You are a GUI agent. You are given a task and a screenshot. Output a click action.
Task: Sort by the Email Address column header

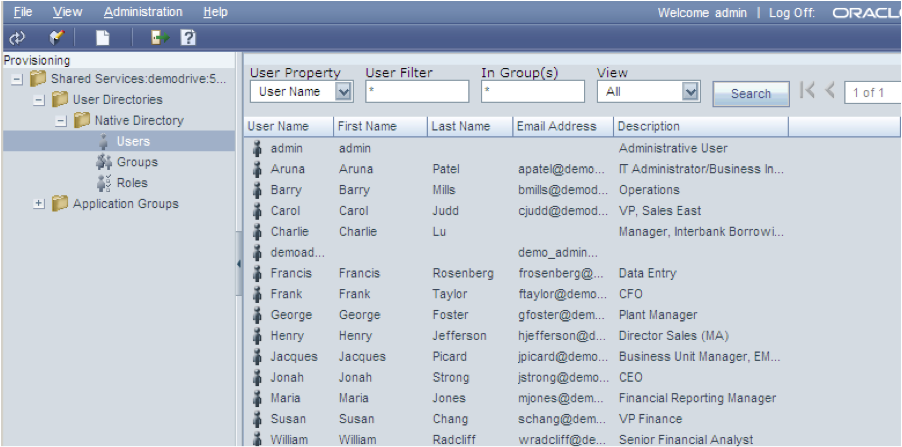click(x=557, y=126)
